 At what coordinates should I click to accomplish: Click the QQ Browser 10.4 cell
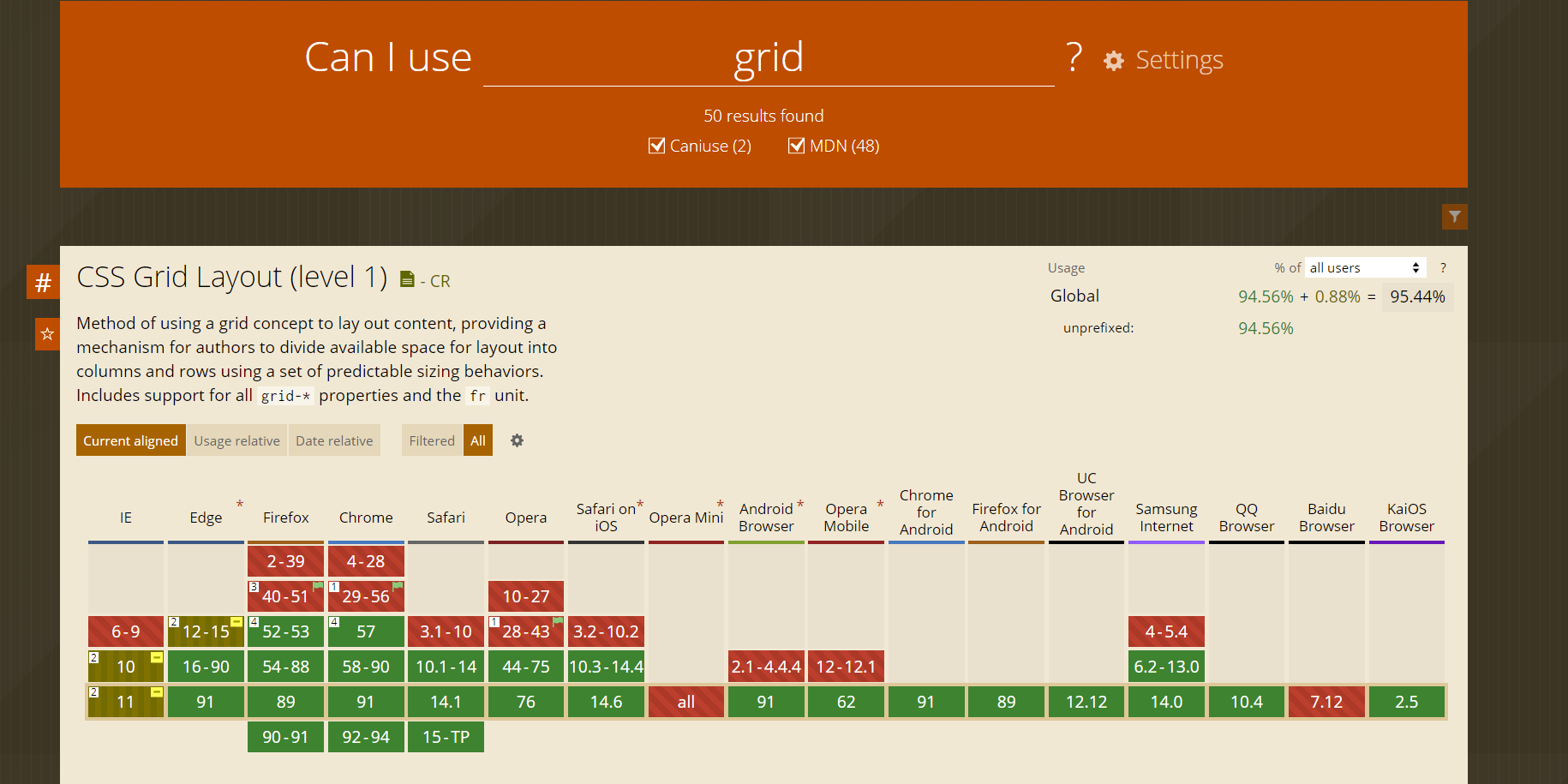(1247, 702)
